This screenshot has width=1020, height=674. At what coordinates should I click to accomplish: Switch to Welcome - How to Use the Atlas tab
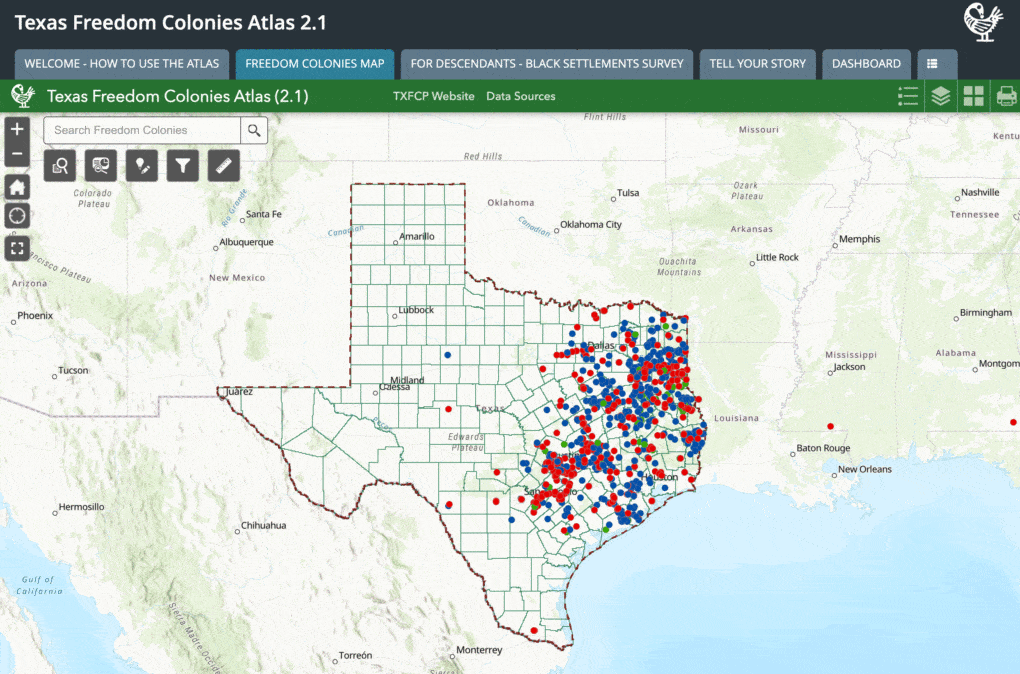[x=122, y=64]
